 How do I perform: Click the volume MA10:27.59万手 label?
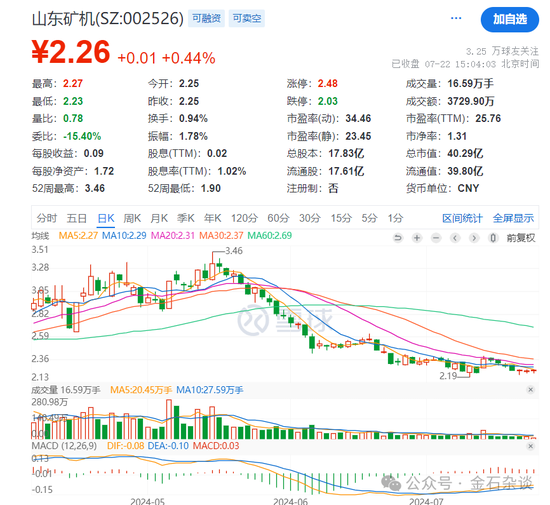point(209,390)
